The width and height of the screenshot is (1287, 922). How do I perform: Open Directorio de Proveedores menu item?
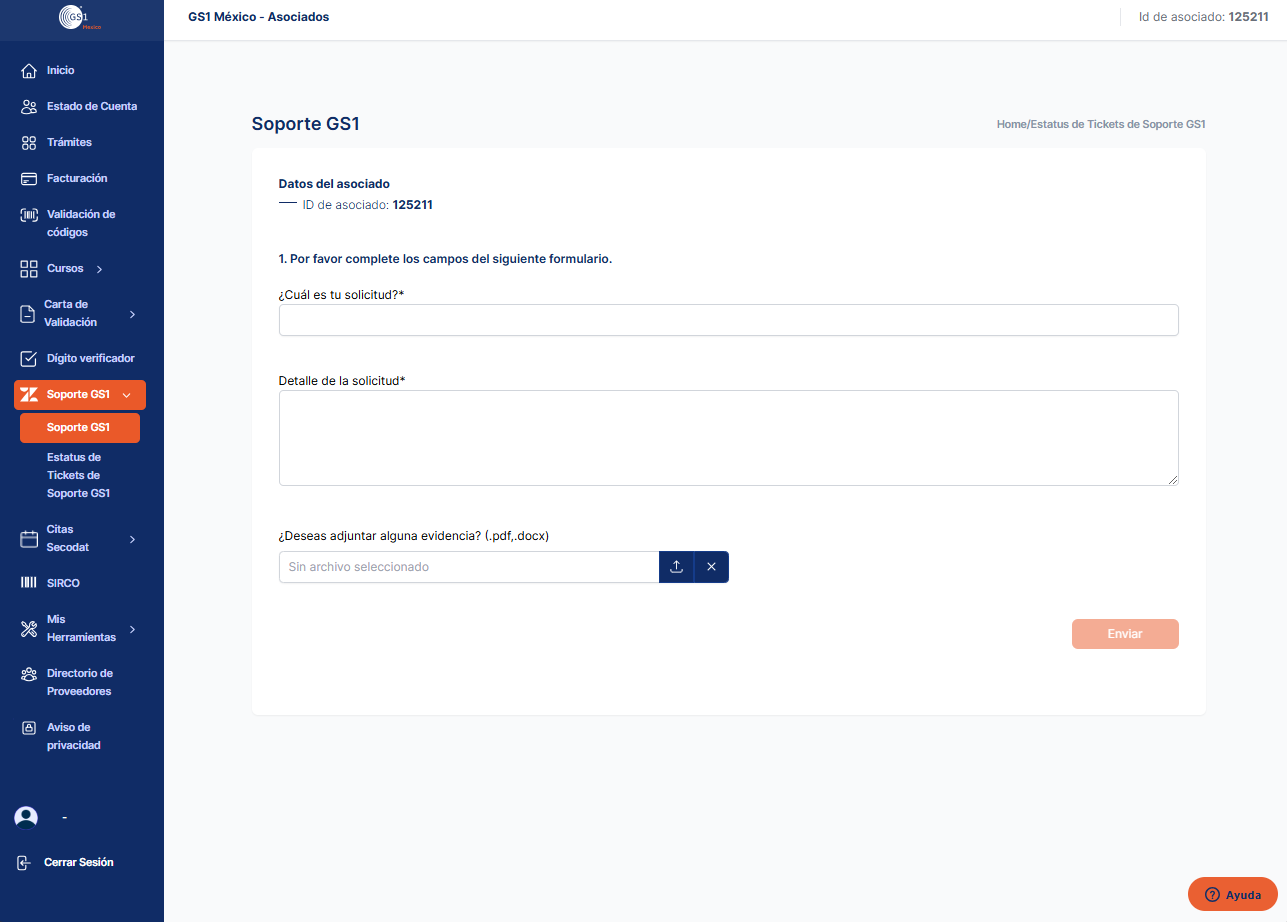click(80, 683)
